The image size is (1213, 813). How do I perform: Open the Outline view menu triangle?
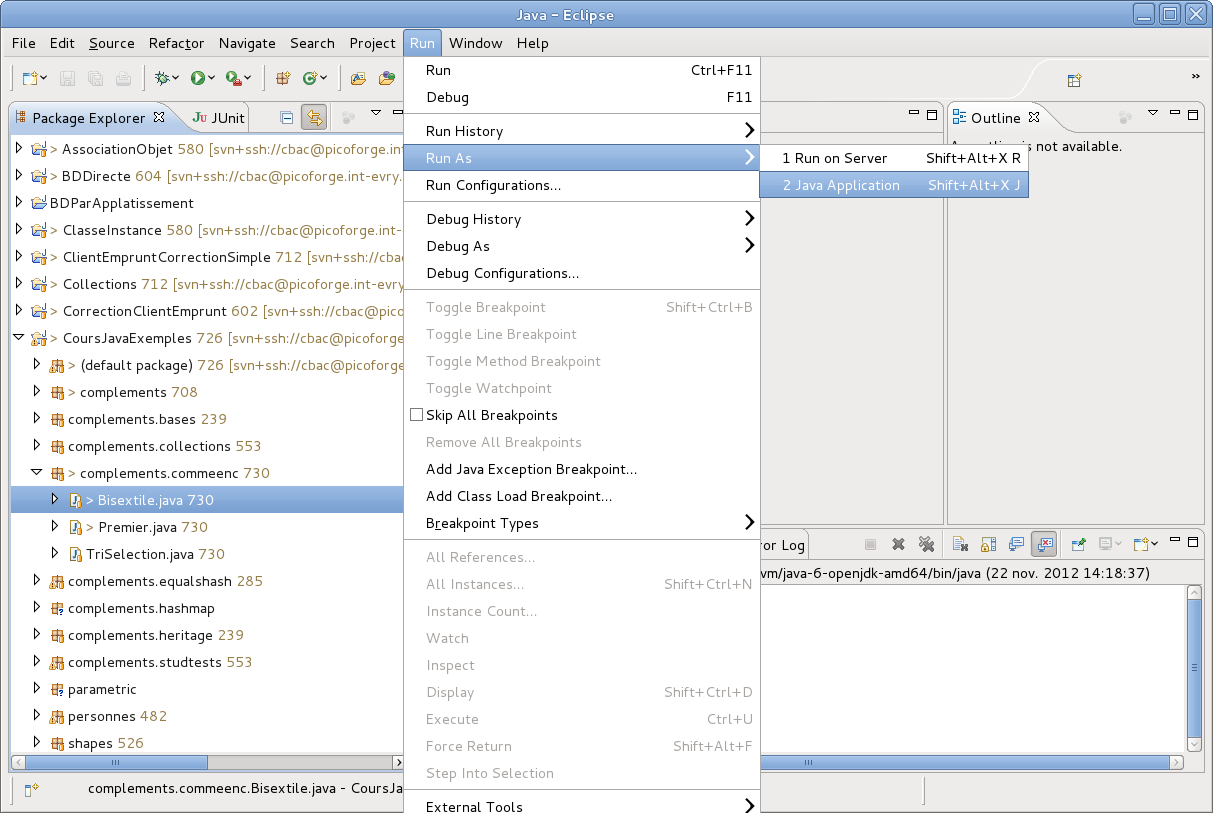(x=1153, y=113)
